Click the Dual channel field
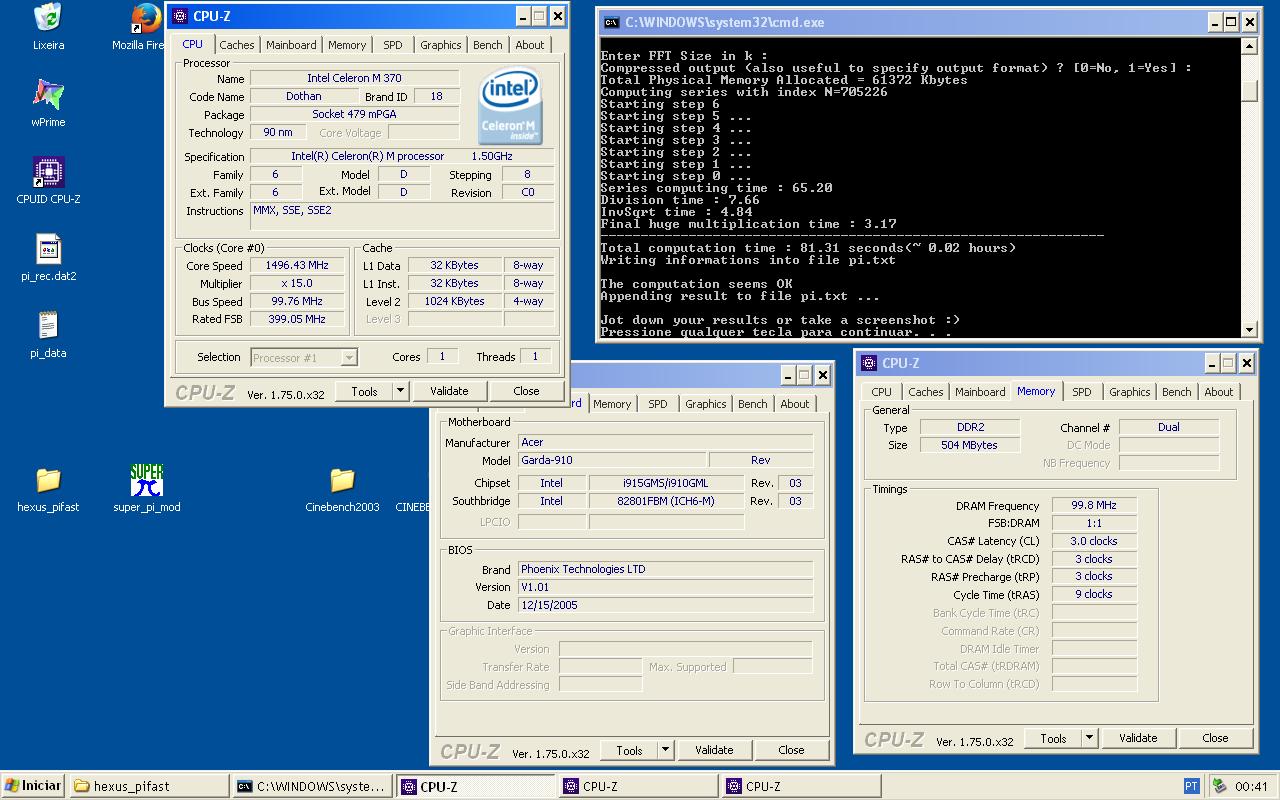The width and height of the screenshot is (1280, 800). (1169, 427)
